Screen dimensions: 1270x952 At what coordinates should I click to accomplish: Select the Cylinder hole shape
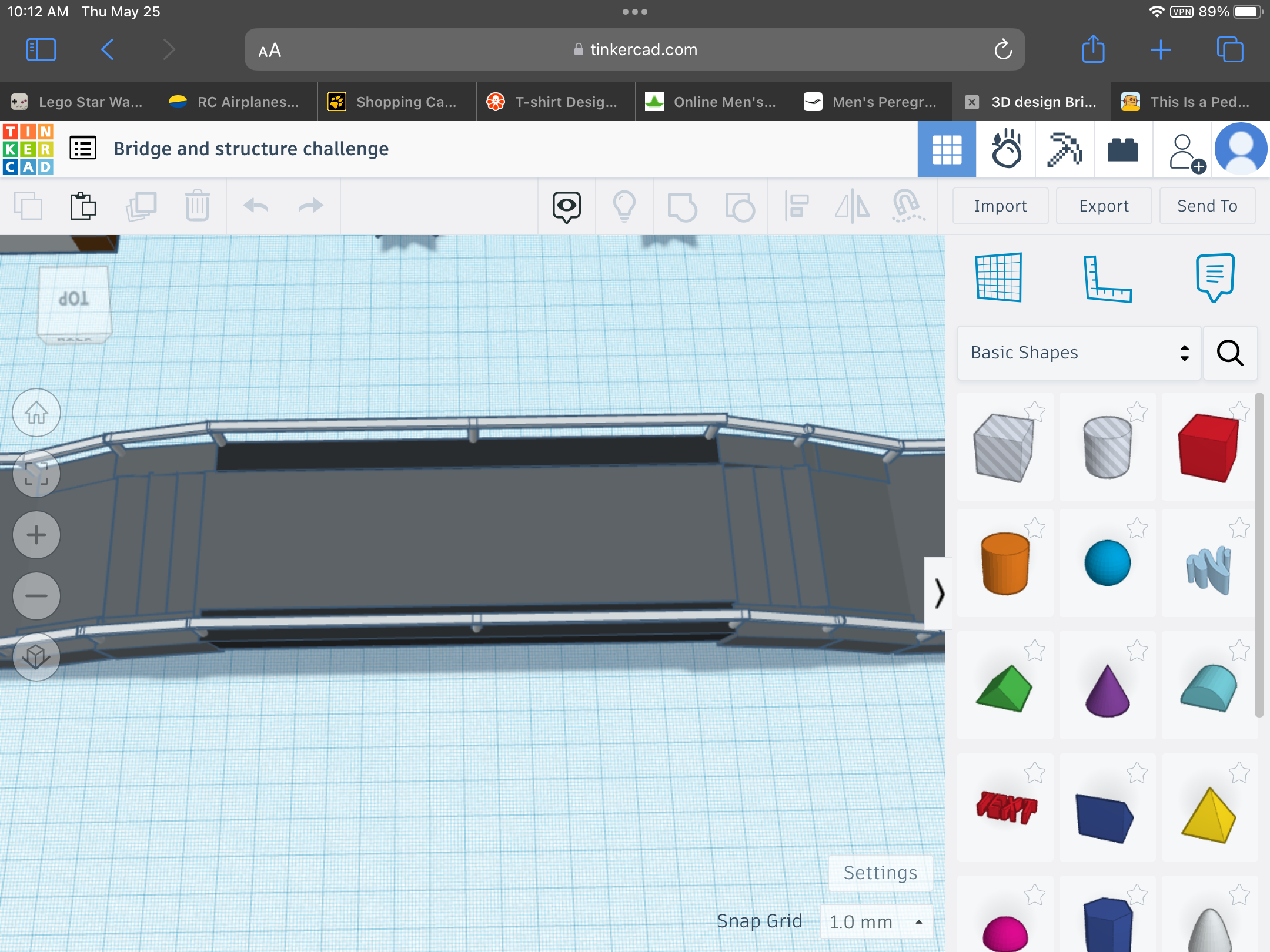coord(1107,447)
